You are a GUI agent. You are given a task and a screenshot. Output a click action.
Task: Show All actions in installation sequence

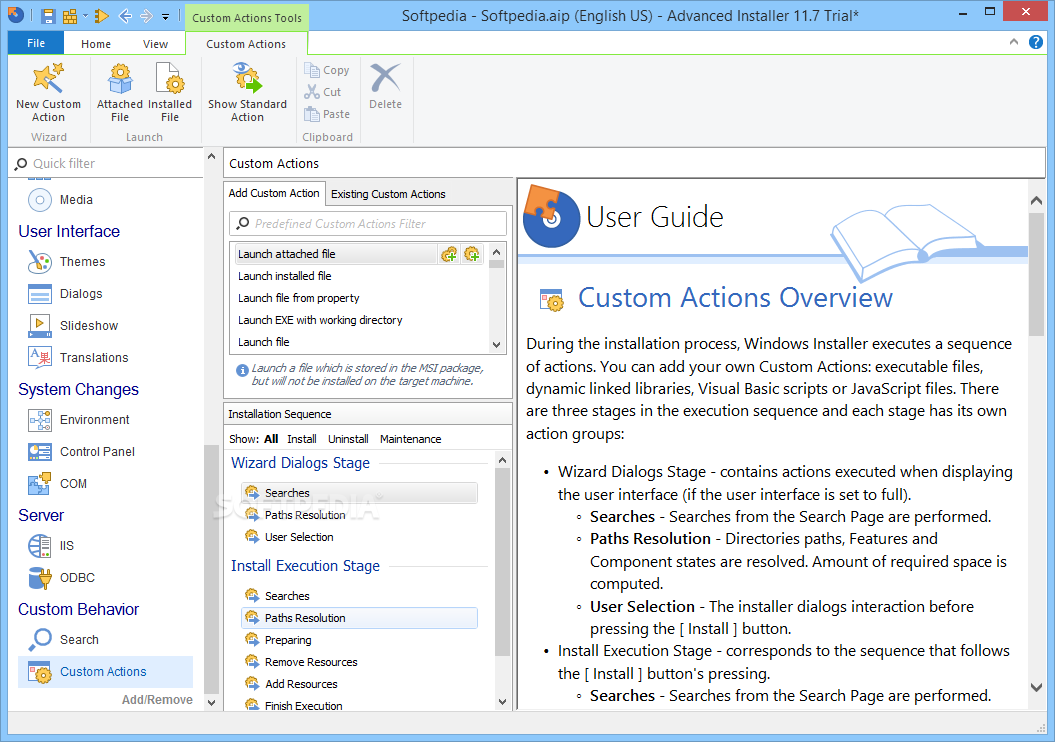click(x=271, y=439)
